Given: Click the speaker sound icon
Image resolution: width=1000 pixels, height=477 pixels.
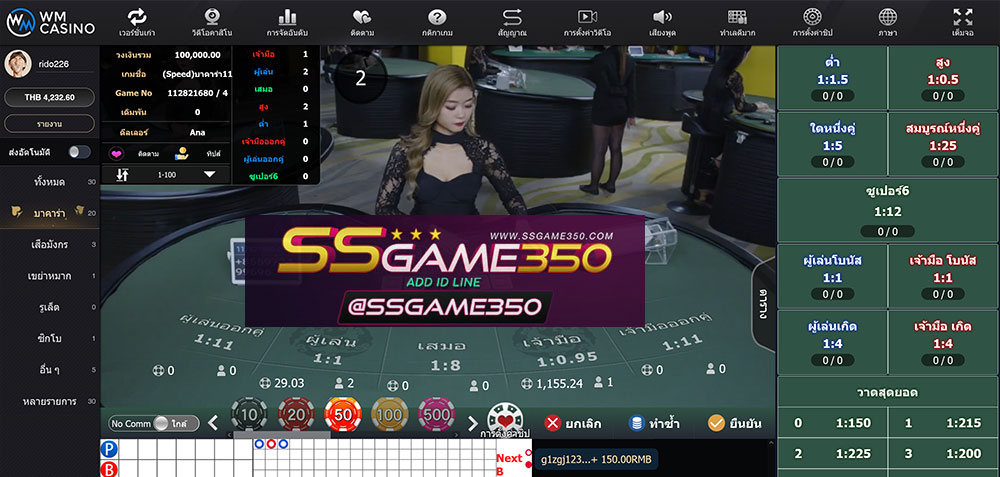Looking at the screenshot, I should pos(662,17).
